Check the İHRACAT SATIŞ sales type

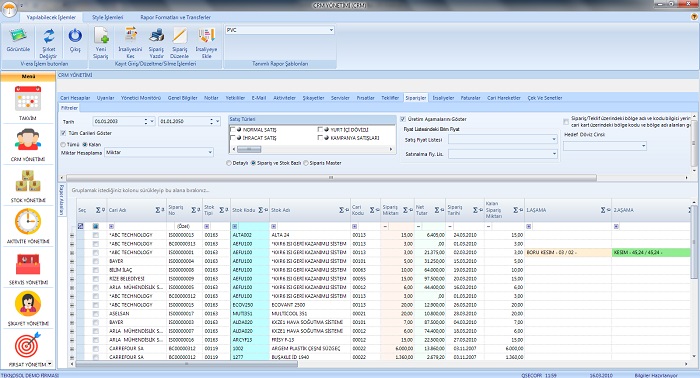click(x=233, y=138)
